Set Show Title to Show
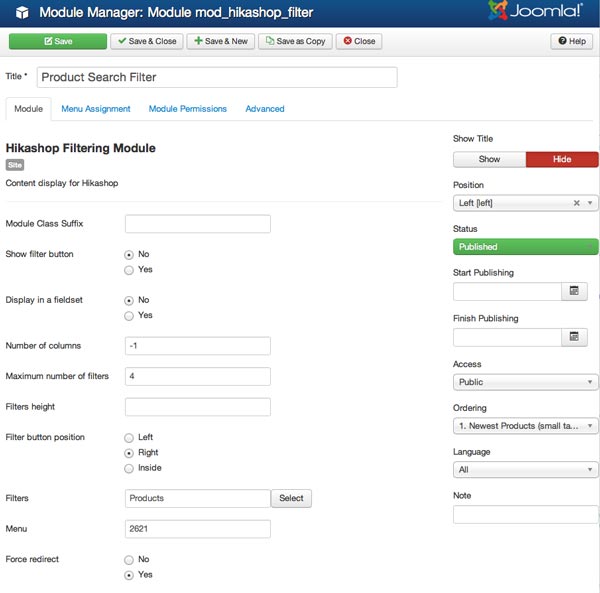 489,159
